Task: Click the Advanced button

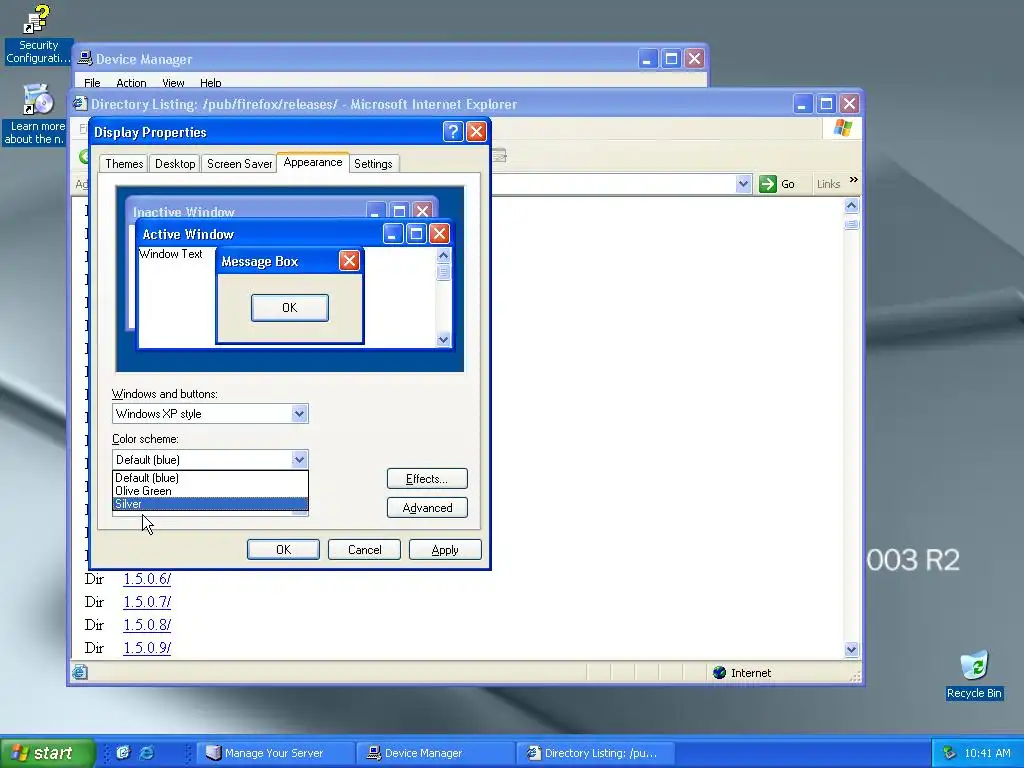Action: click(427, 507)
